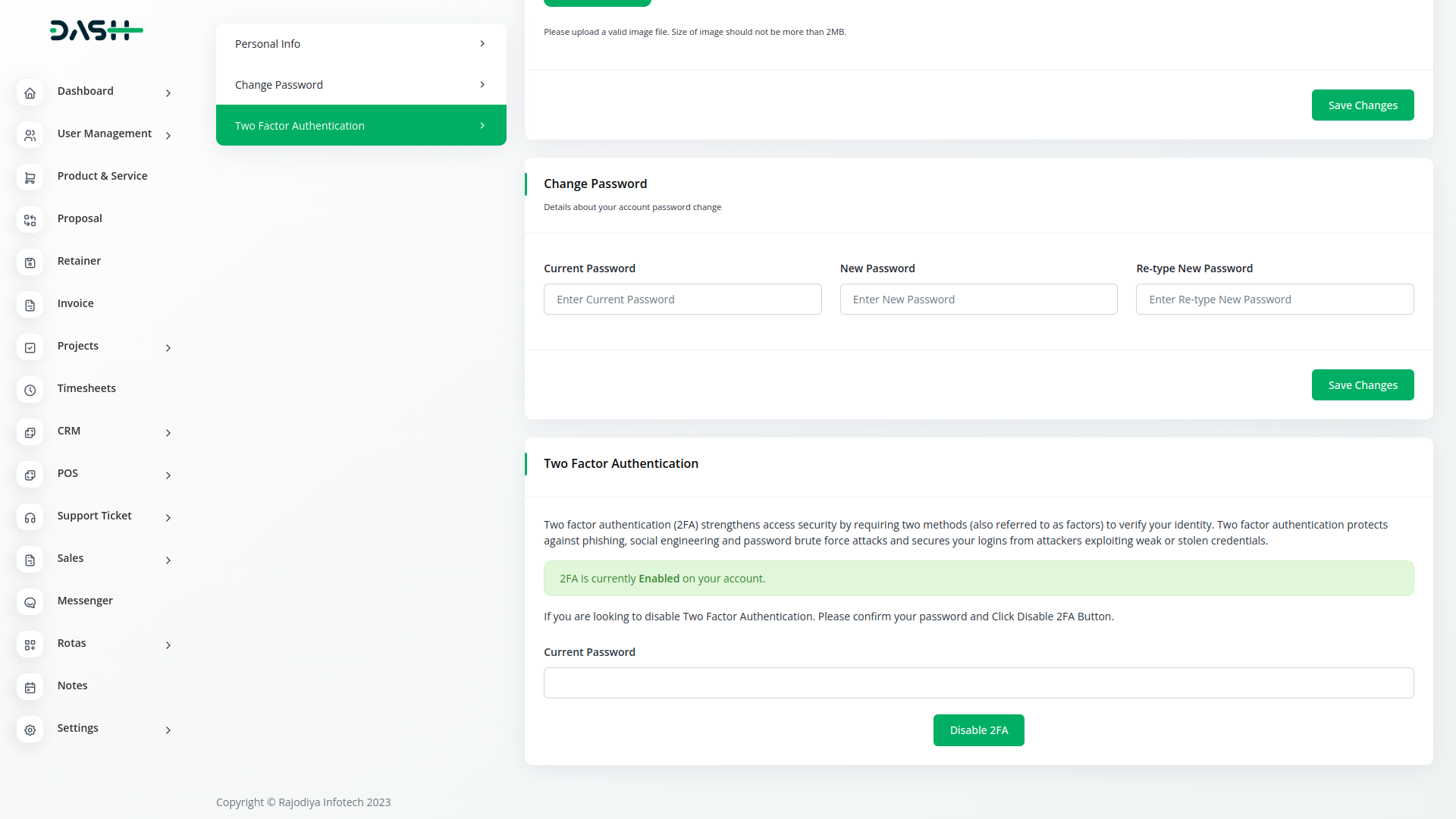Viewport: 1456px width, 819px height.
Task: Click the Notes calendar icon
Action: click(30, 687)
